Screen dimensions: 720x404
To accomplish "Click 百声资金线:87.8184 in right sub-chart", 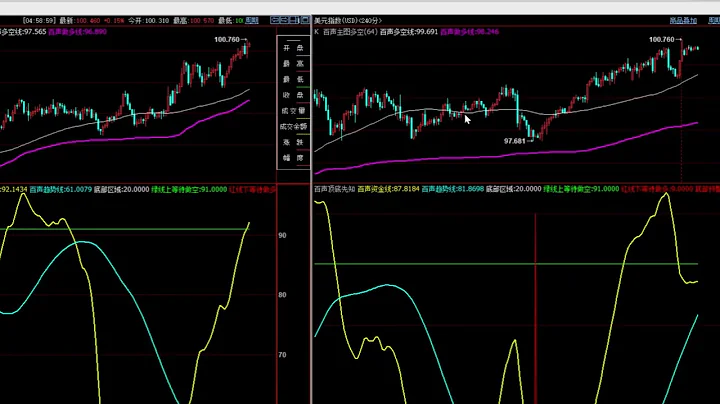I will coord(388,189).
